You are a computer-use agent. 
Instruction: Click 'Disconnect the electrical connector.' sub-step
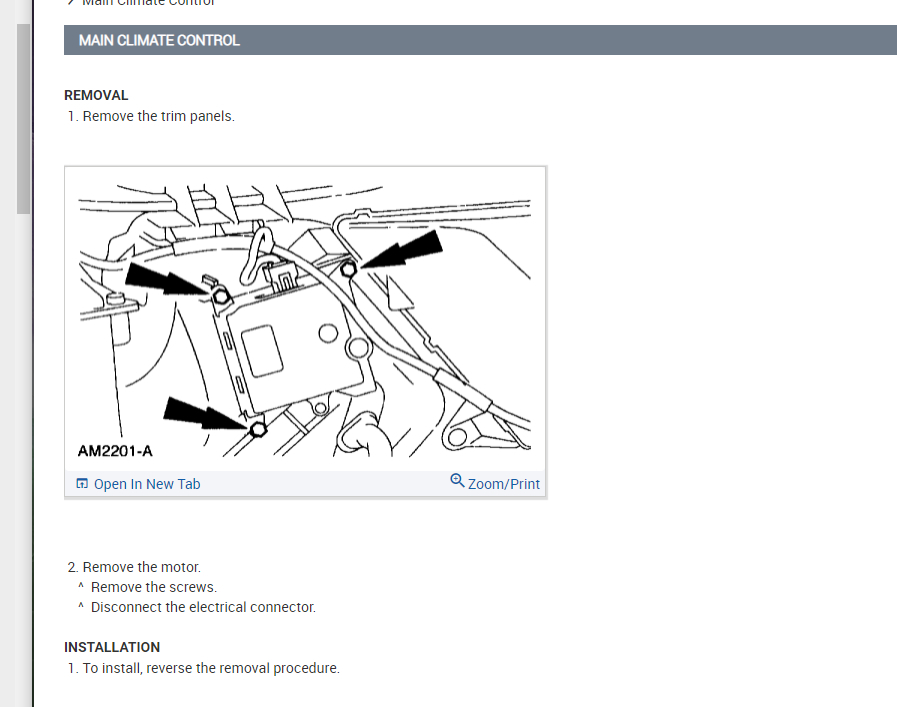203,607
